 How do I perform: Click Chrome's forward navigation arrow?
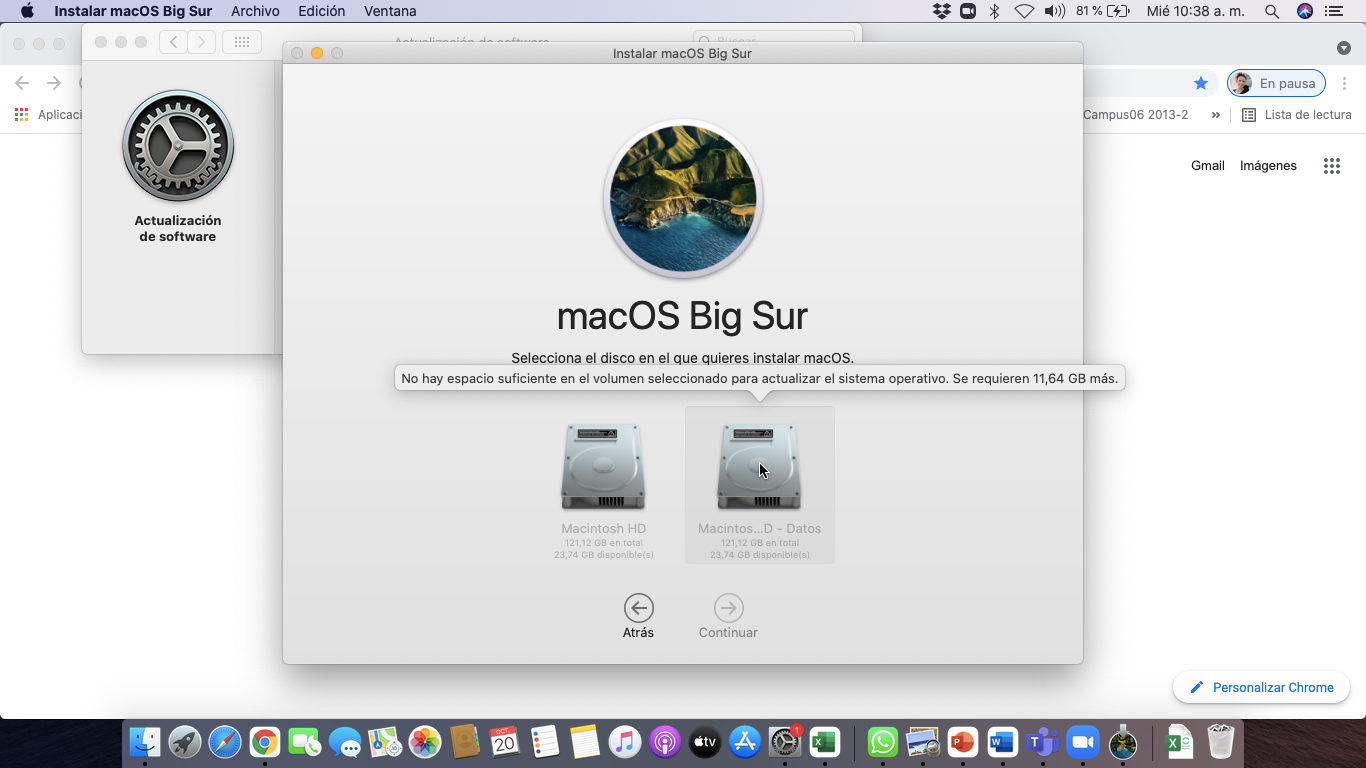(x=54, y=83)
